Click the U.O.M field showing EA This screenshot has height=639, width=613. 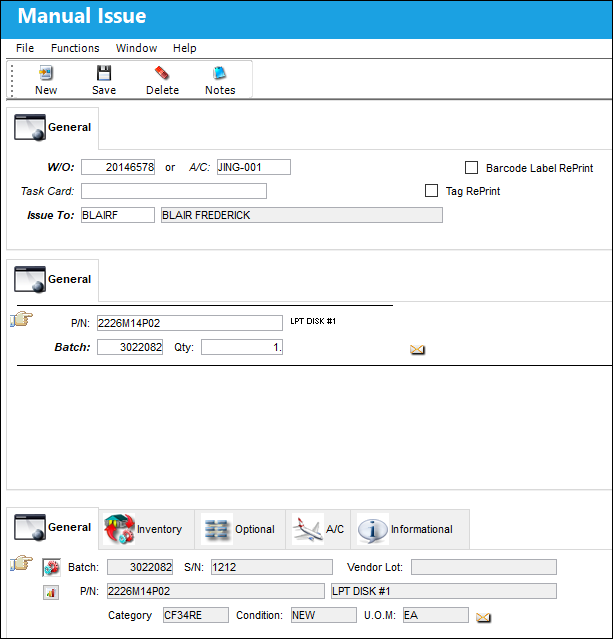tap(436, 615)
